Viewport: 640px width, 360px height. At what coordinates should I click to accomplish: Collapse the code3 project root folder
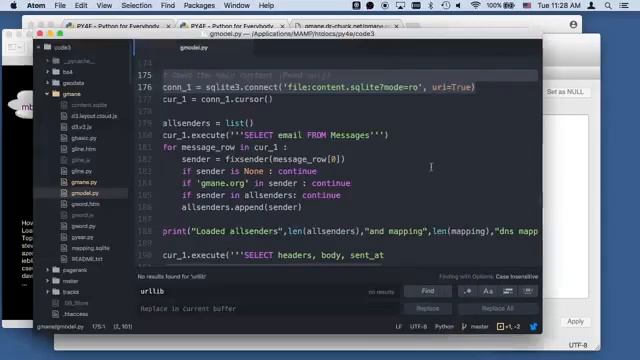tap(38, 47)
